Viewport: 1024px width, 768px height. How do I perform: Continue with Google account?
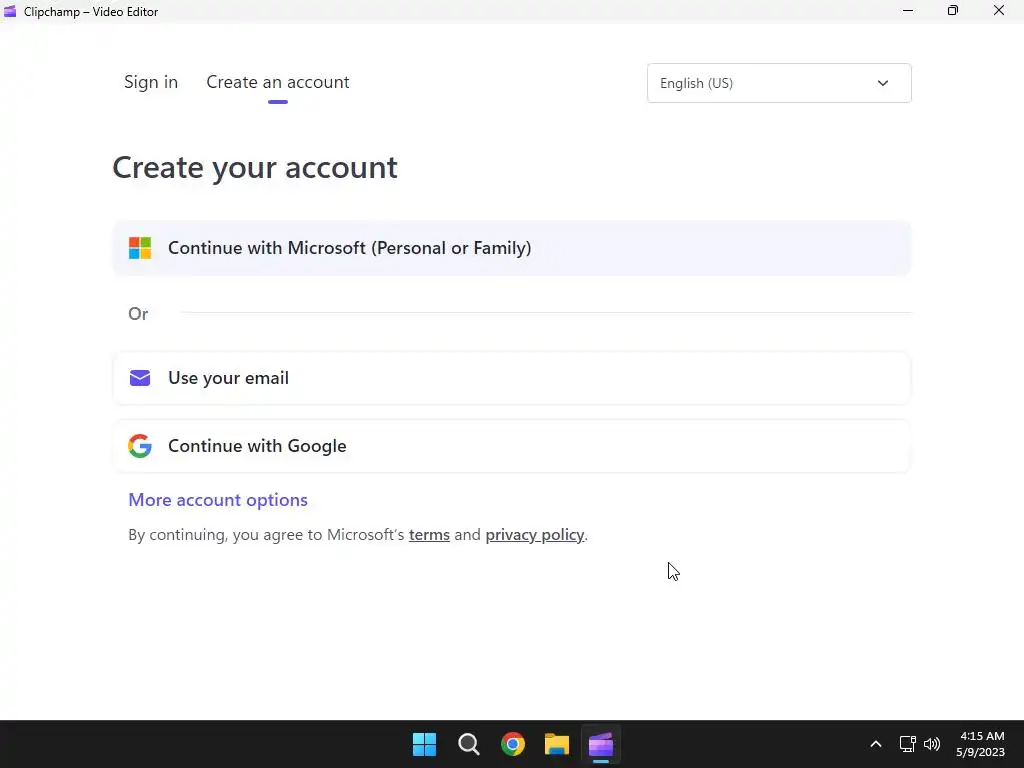coord(512,446)
